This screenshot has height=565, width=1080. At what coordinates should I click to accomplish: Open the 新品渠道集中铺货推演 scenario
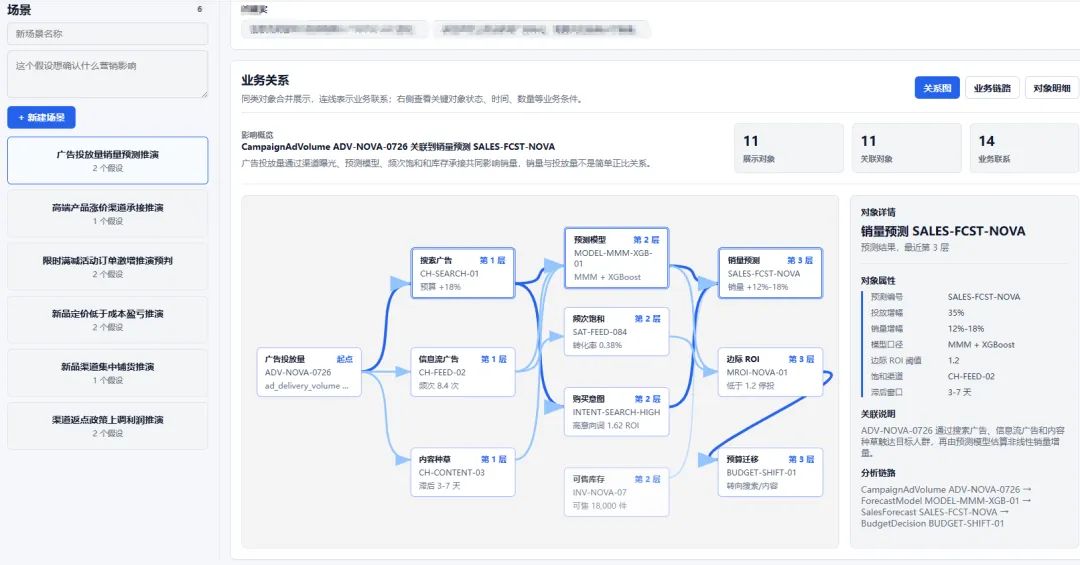[x=107, y=373]
